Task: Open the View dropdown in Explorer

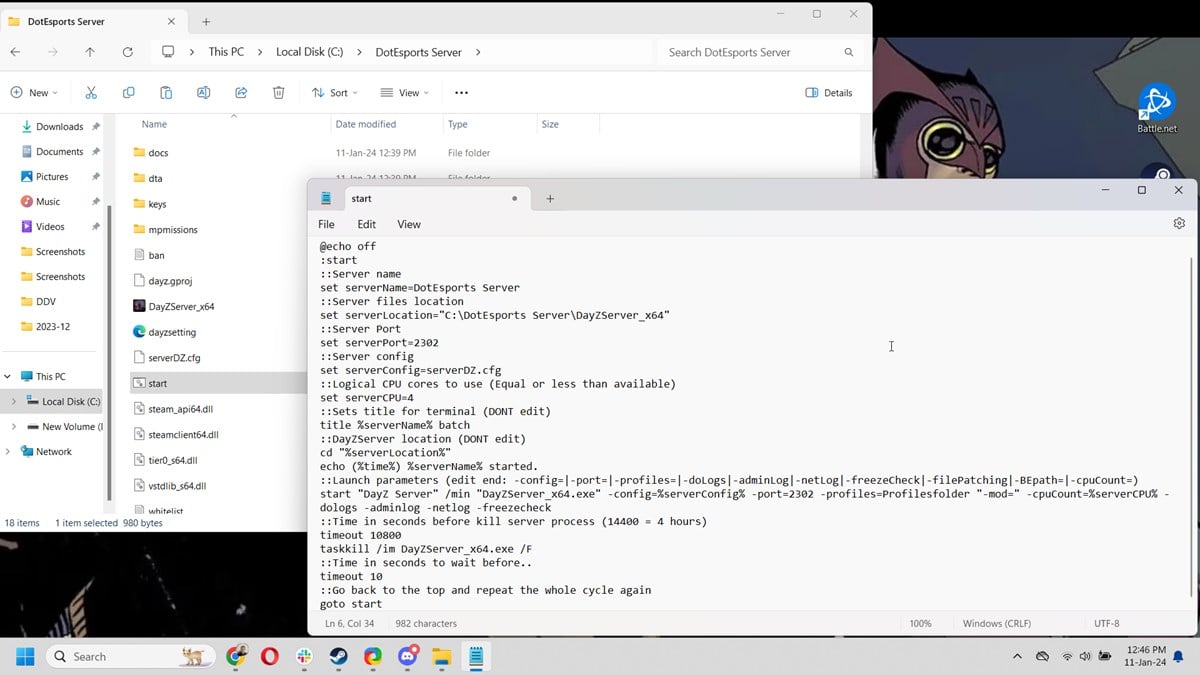Action: [x=404, y=93]
